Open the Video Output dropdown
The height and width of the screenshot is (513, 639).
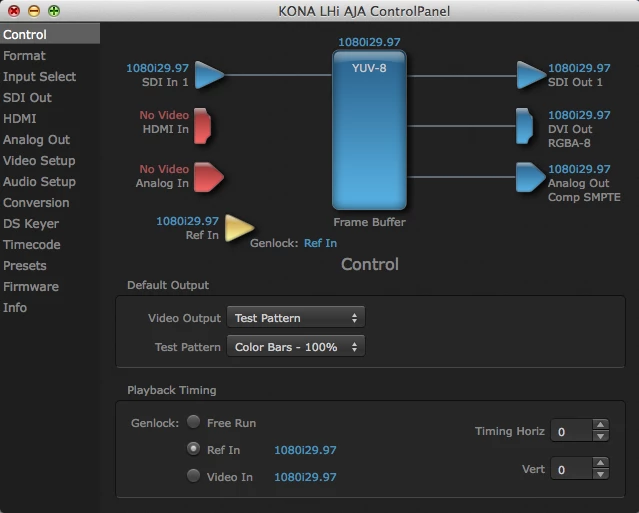(x=296, y=317)
